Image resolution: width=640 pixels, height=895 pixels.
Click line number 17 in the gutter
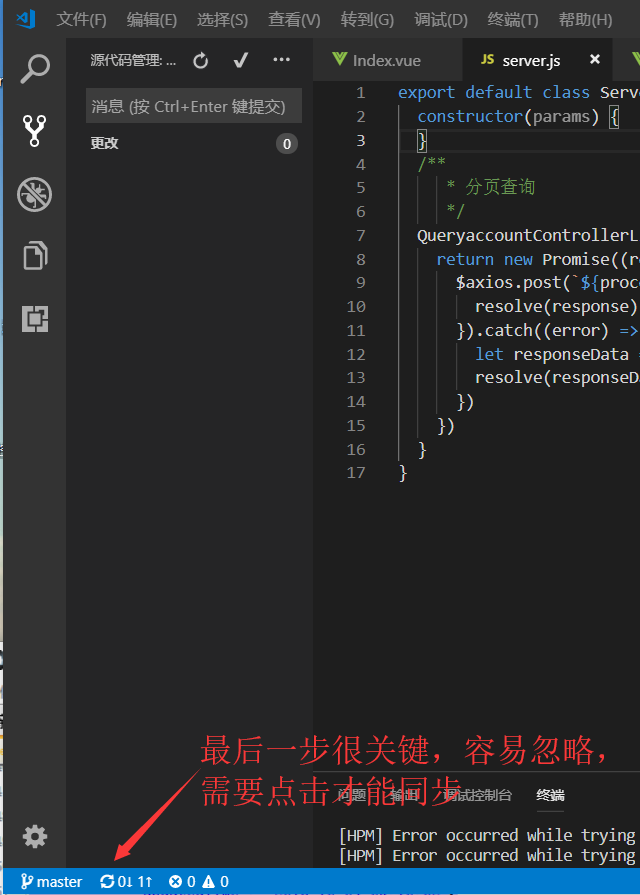click(x=356, y=473)
